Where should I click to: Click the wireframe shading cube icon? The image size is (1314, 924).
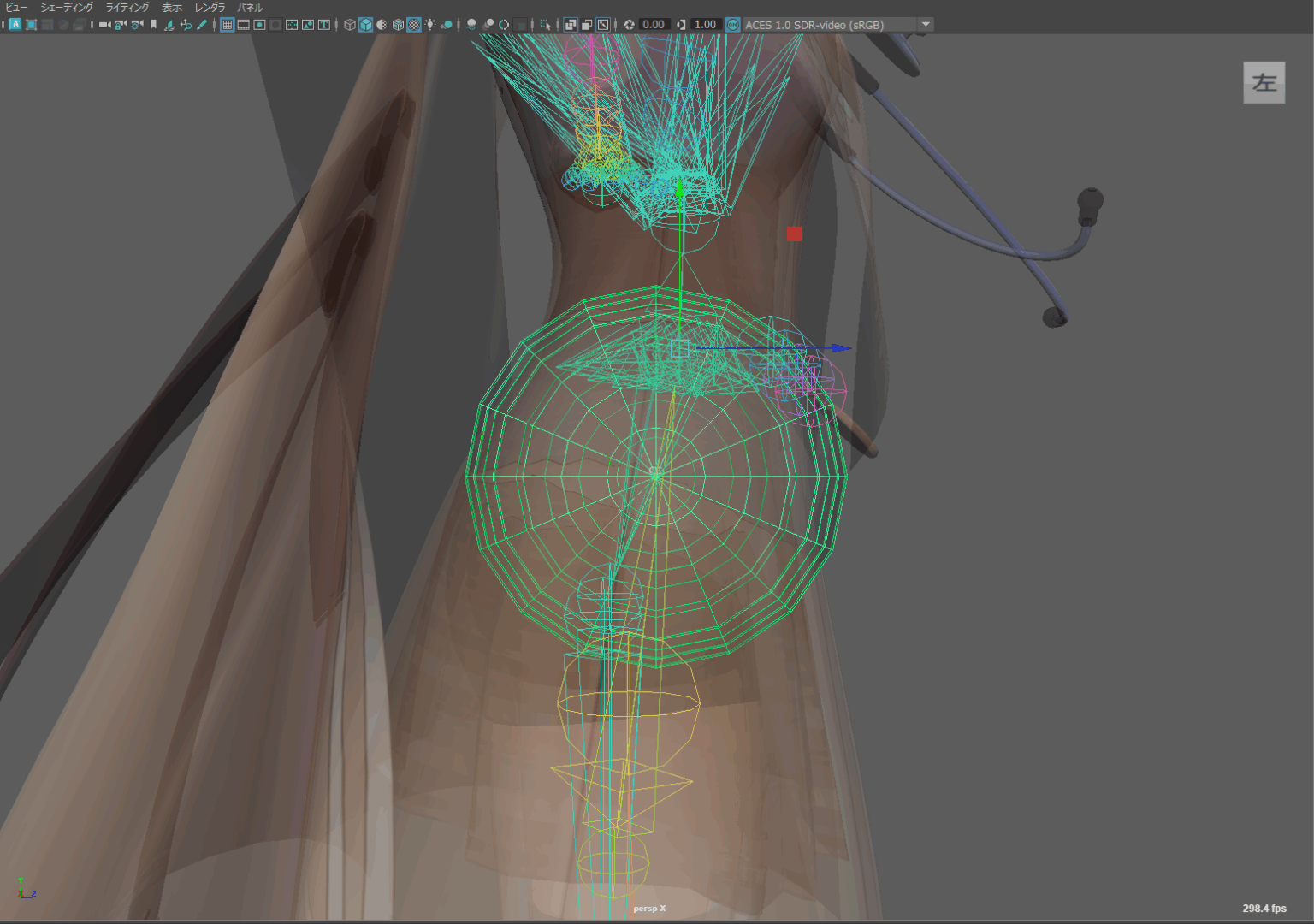(x=349, y=25)
